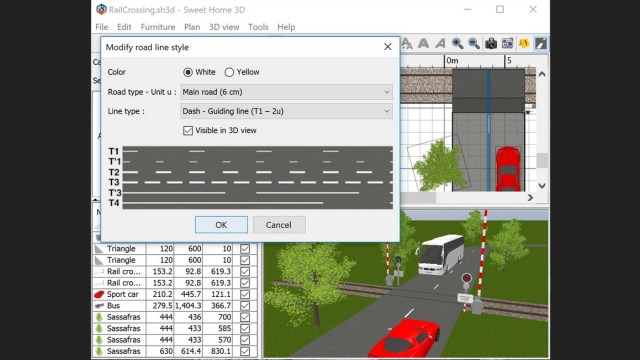Zoom out the plan with magnifier minus
The height and width of the screenshot is (360, 640).
(473, 43)
